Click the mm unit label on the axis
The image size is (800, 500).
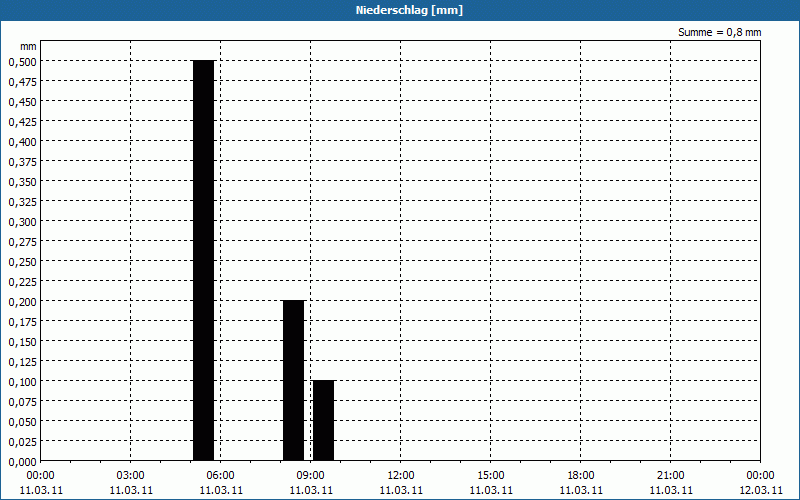click(x=28, y=46)
